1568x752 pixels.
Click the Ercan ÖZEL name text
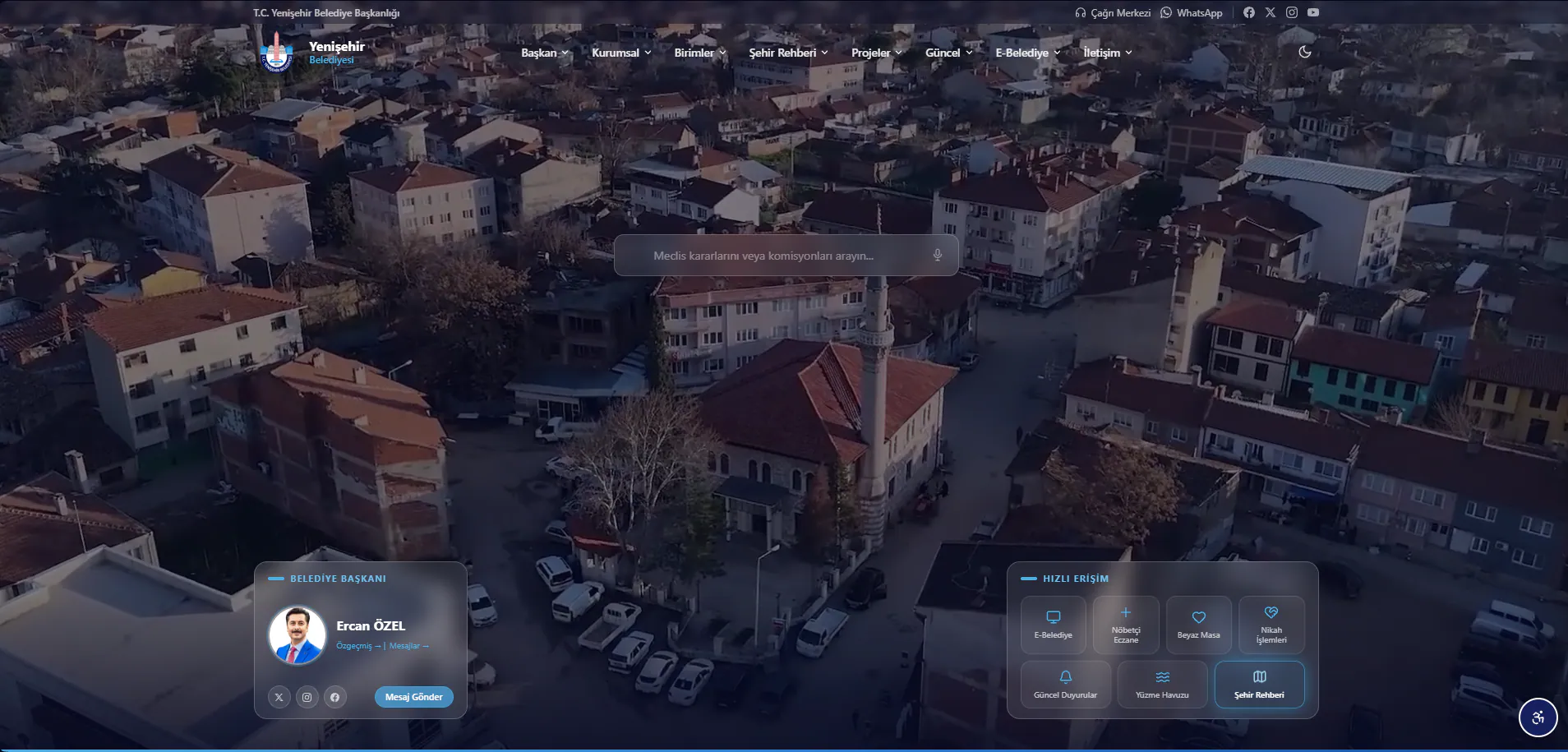click(x=371, y=625)
